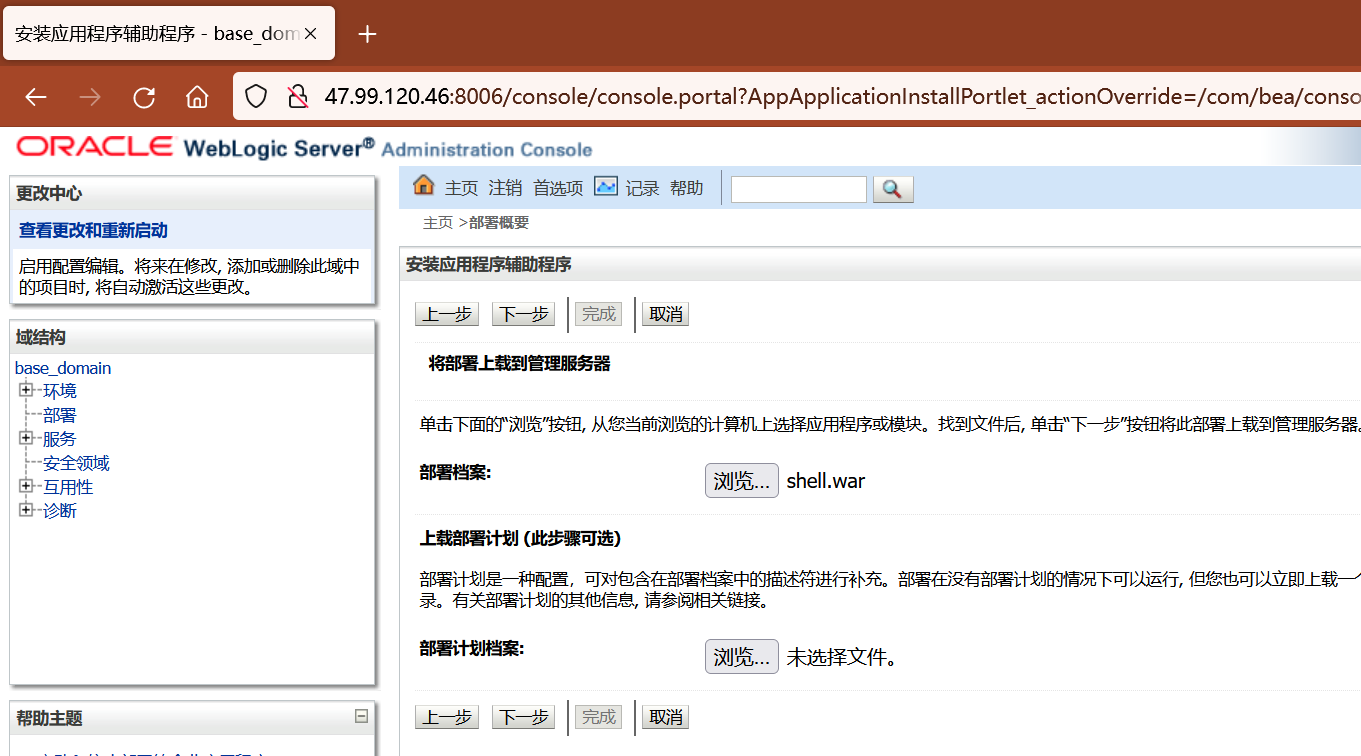Open the 查看更改和重新启动 link
The image size is (1361, 756).
click(x=92, y=228)
